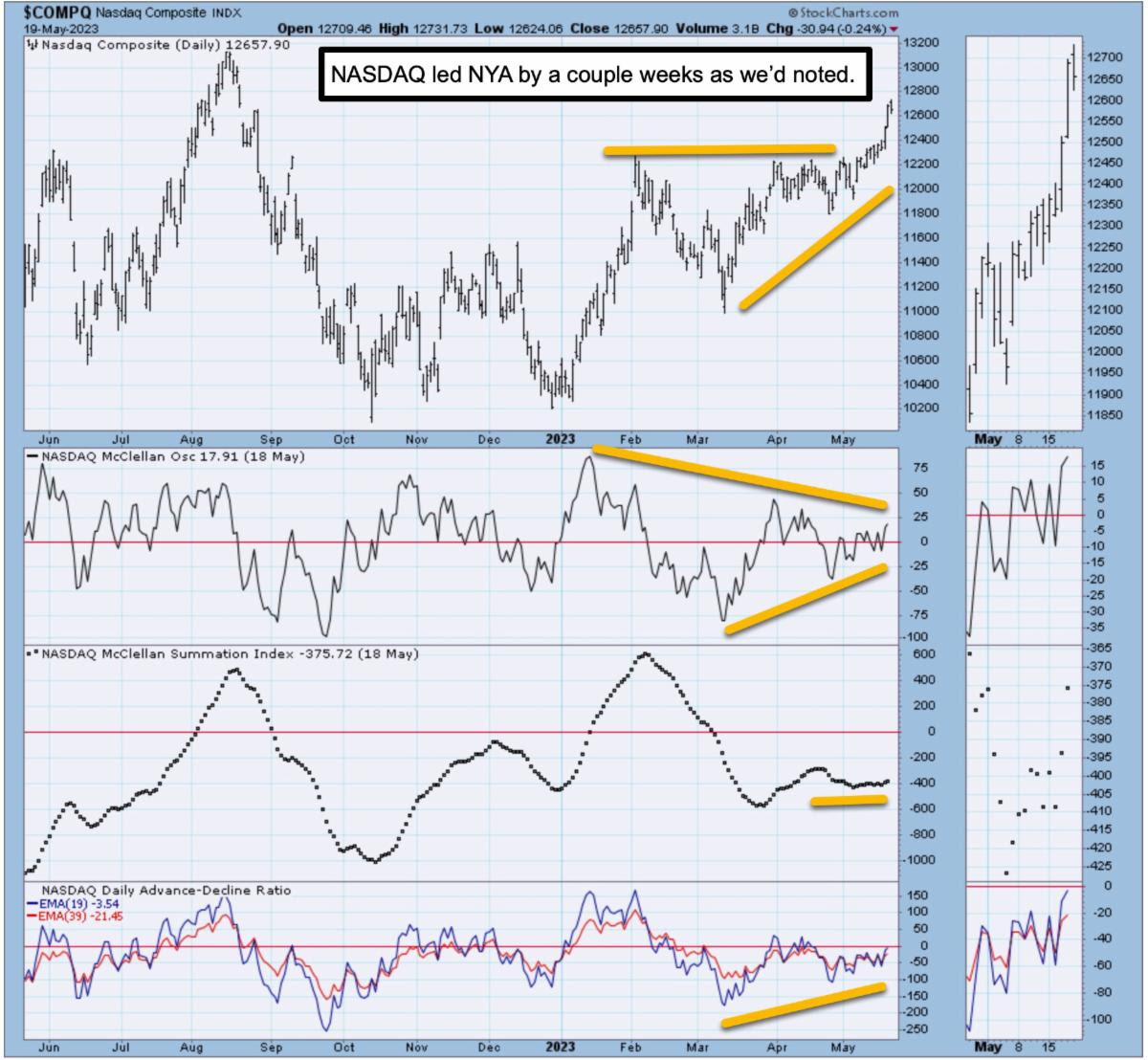Click the 10800 price axis label

tap(922, 335)
